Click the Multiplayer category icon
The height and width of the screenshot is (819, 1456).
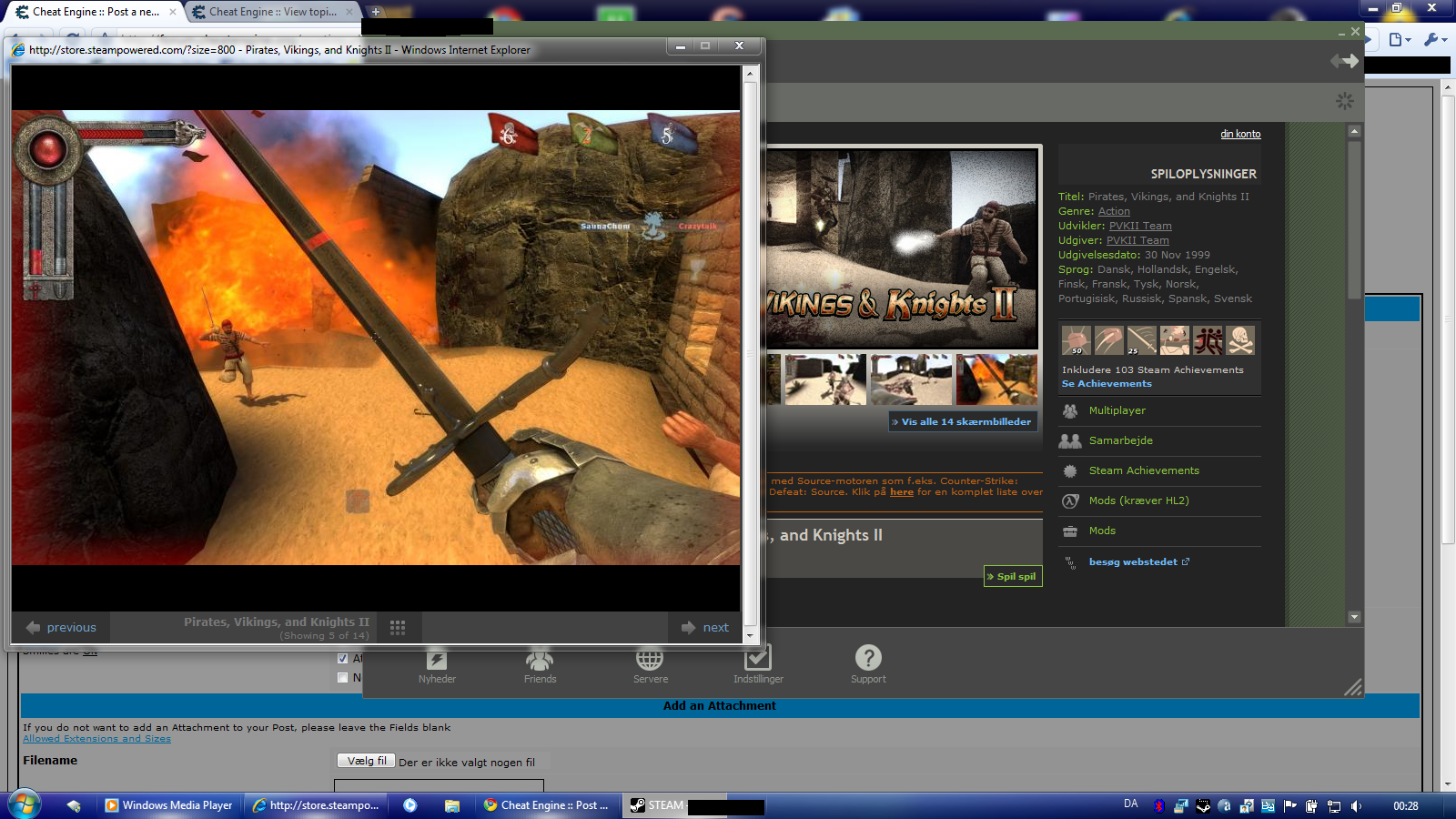click(x=1070, y=410)
